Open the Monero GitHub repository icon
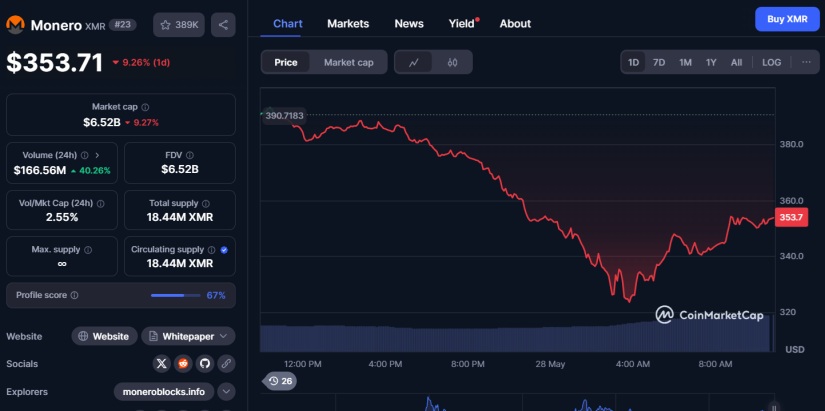The width and height of the screenshot is (825, 411). click(205, 364)
